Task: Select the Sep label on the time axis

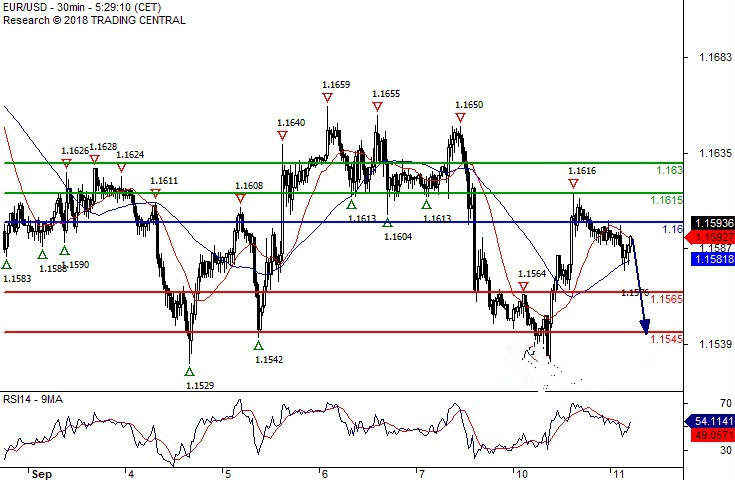Action: tap(39, 473)
